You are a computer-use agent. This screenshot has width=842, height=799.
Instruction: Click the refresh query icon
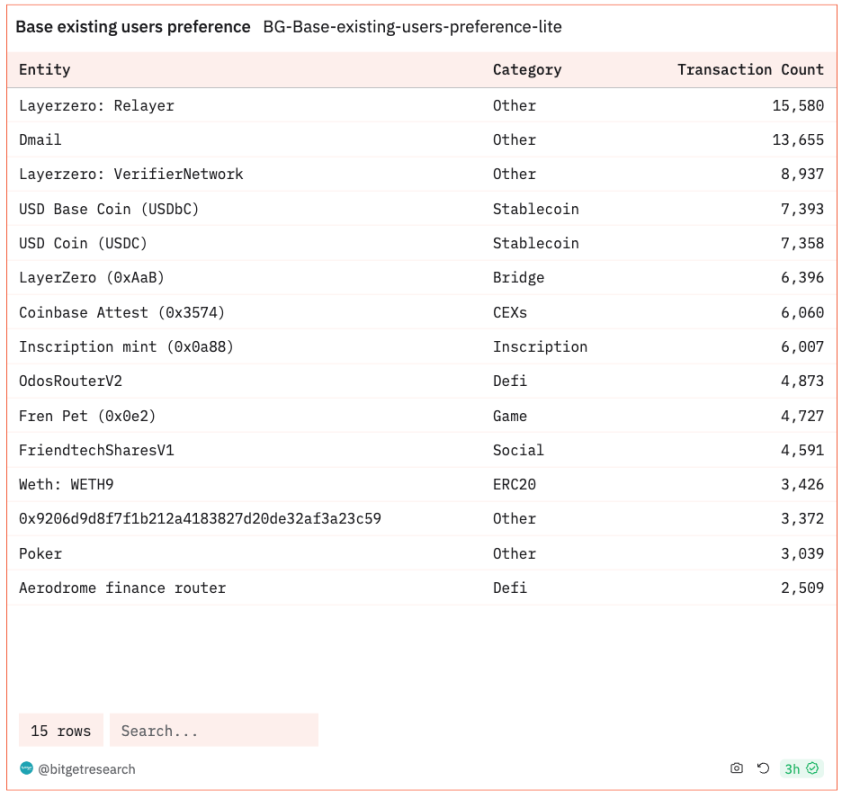(x=763, y=768)
